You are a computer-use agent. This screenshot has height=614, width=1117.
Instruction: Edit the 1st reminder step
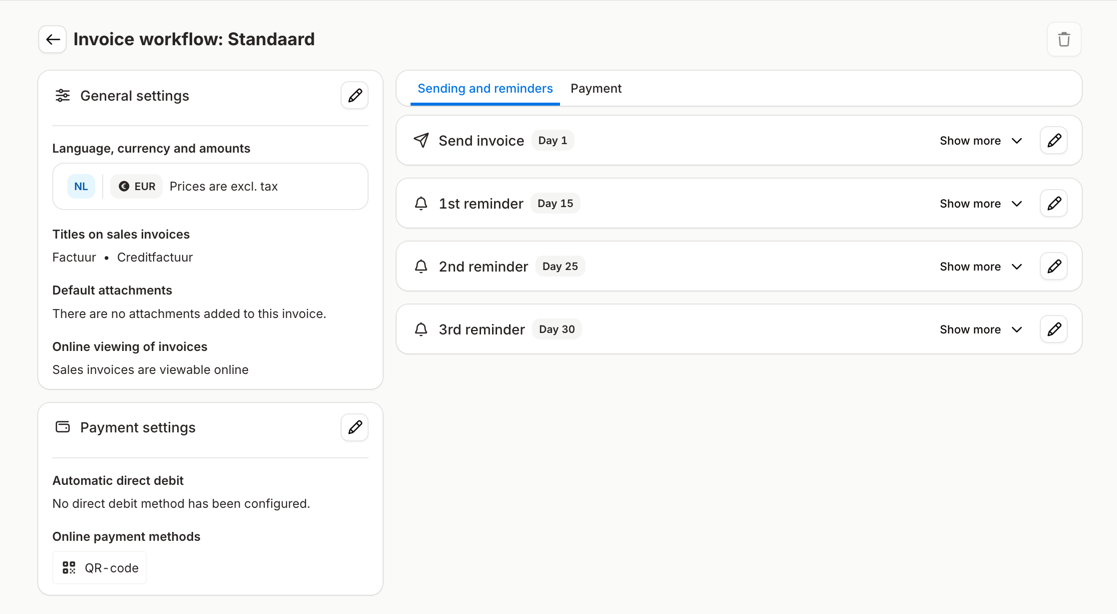(1053, 204)
